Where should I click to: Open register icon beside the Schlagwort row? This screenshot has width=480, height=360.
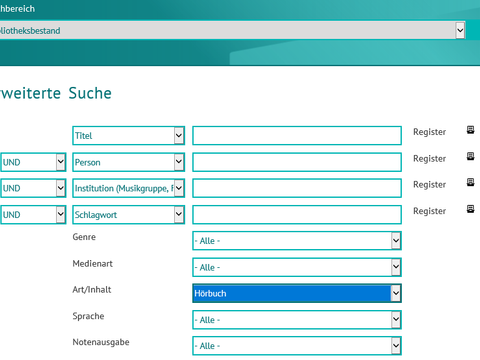tap(470, 209)
